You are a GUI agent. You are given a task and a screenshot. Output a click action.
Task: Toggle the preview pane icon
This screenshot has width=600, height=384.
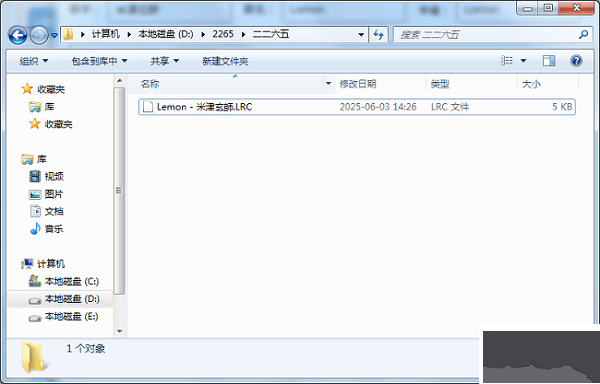549,60
